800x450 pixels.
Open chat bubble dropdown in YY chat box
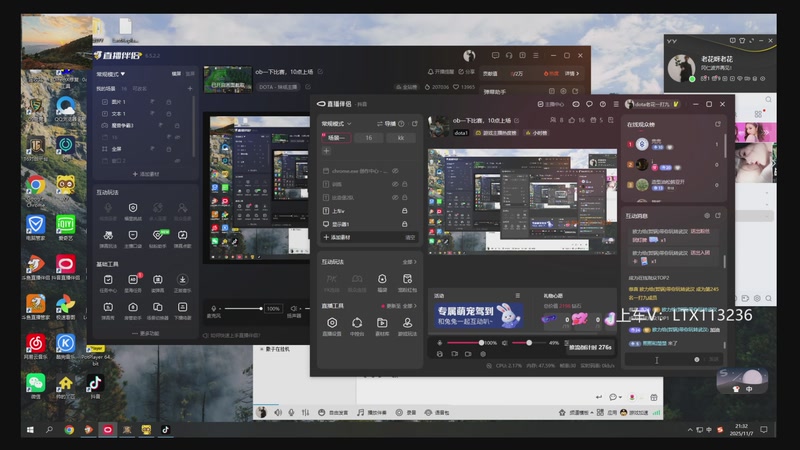point(615,397)
